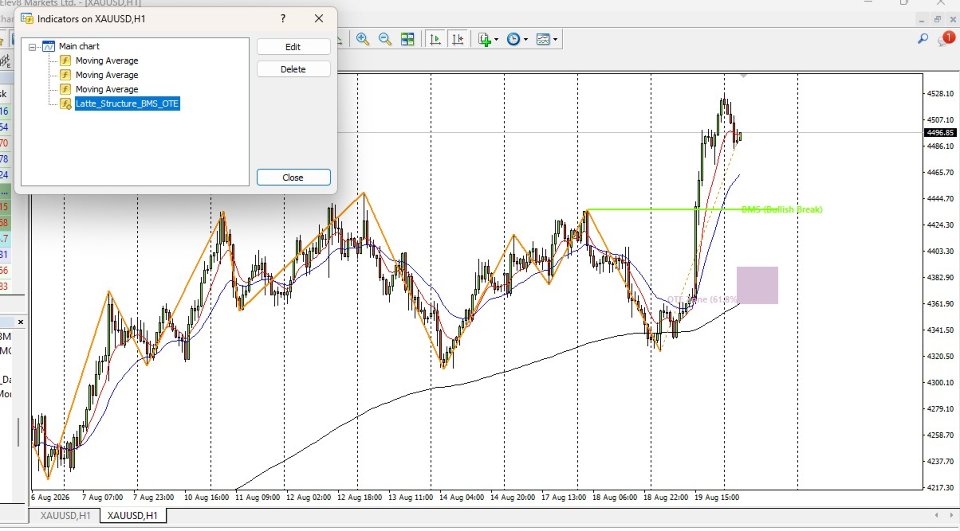
Task: Open the dropdown arrow beside Add Indicators icon
Action: point(496,39)
